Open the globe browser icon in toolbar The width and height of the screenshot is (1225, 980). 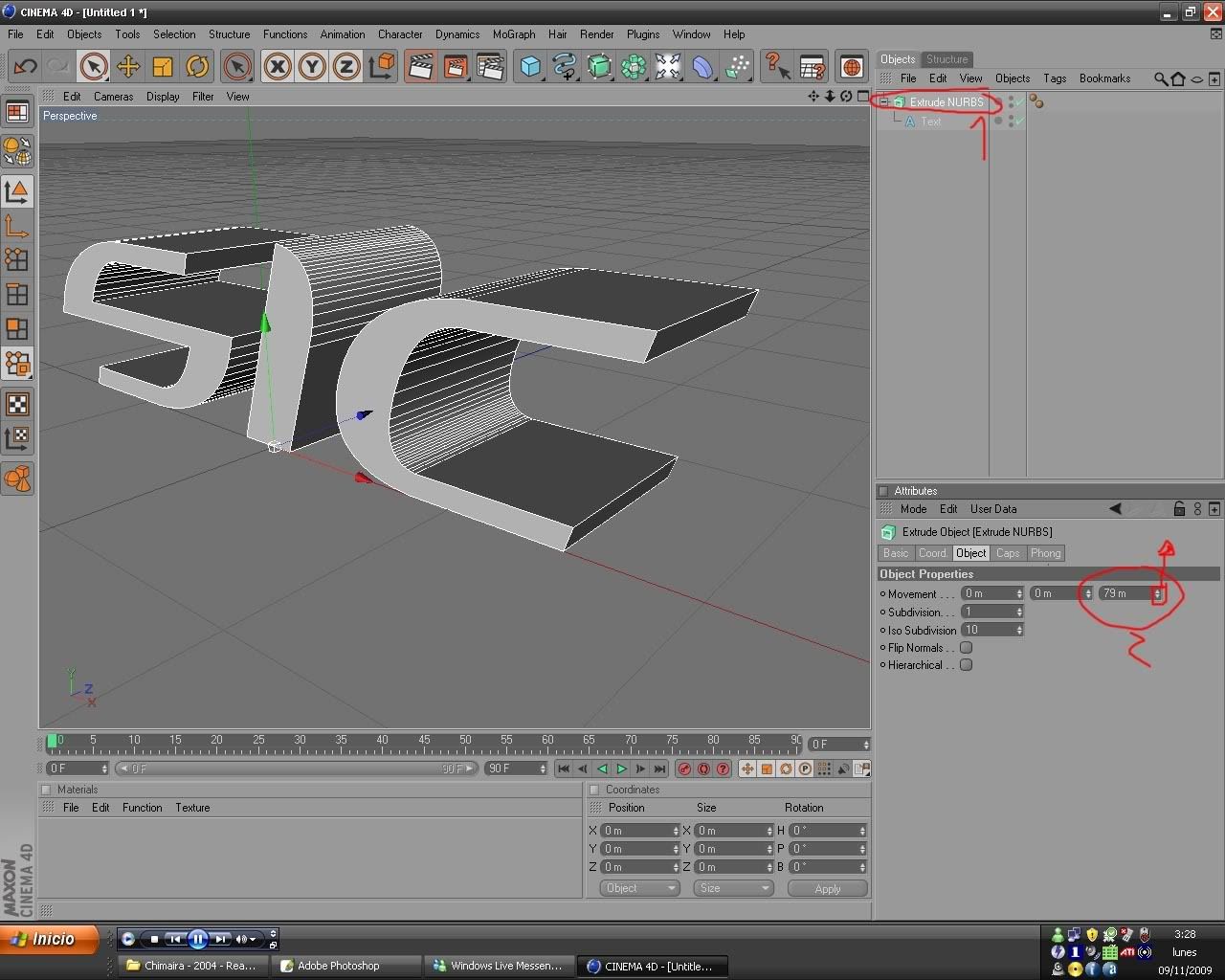(851, 66)
